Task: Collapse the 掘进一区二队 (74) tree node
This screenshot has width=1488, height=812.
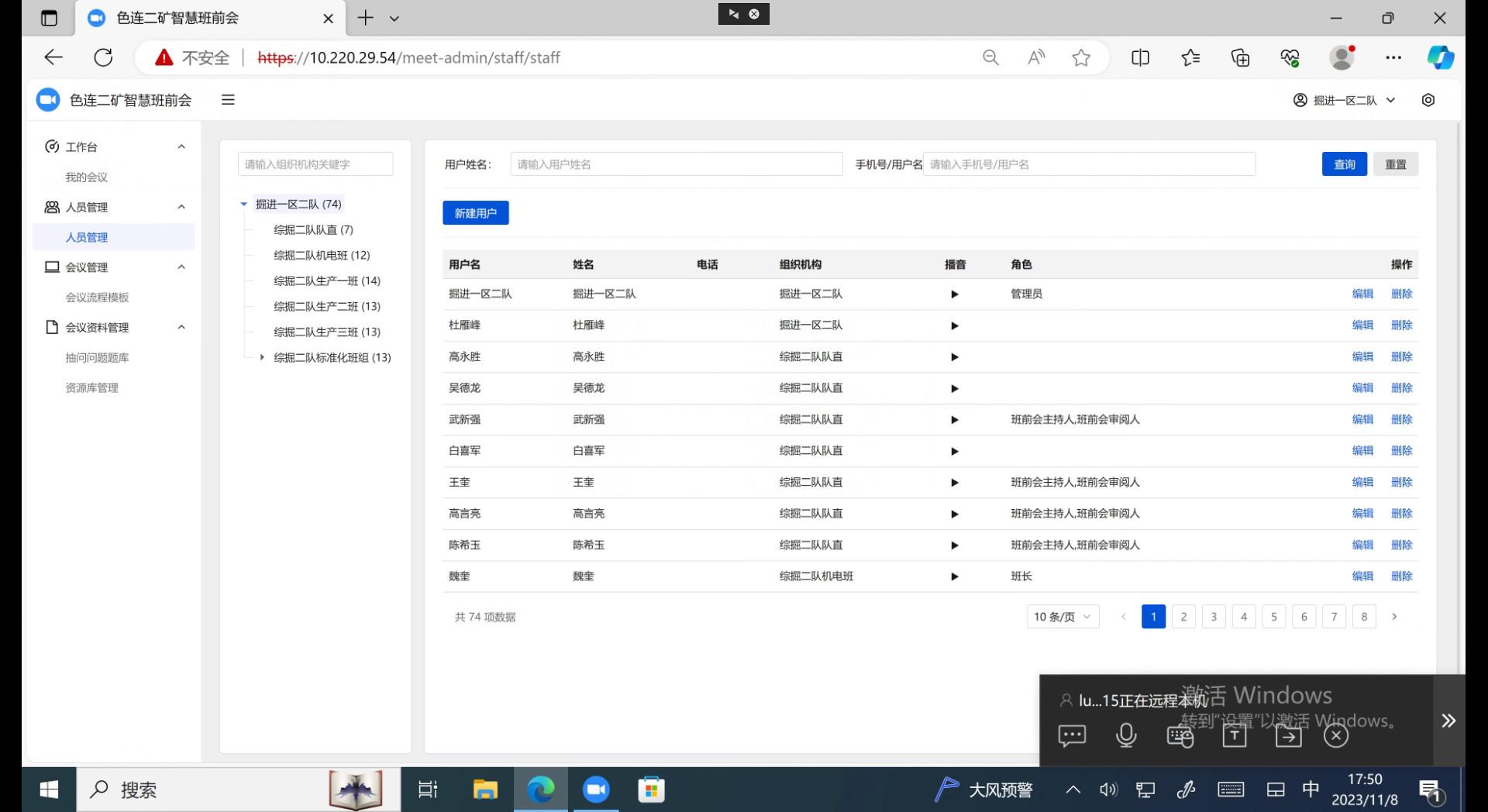Action: point(243,205)
